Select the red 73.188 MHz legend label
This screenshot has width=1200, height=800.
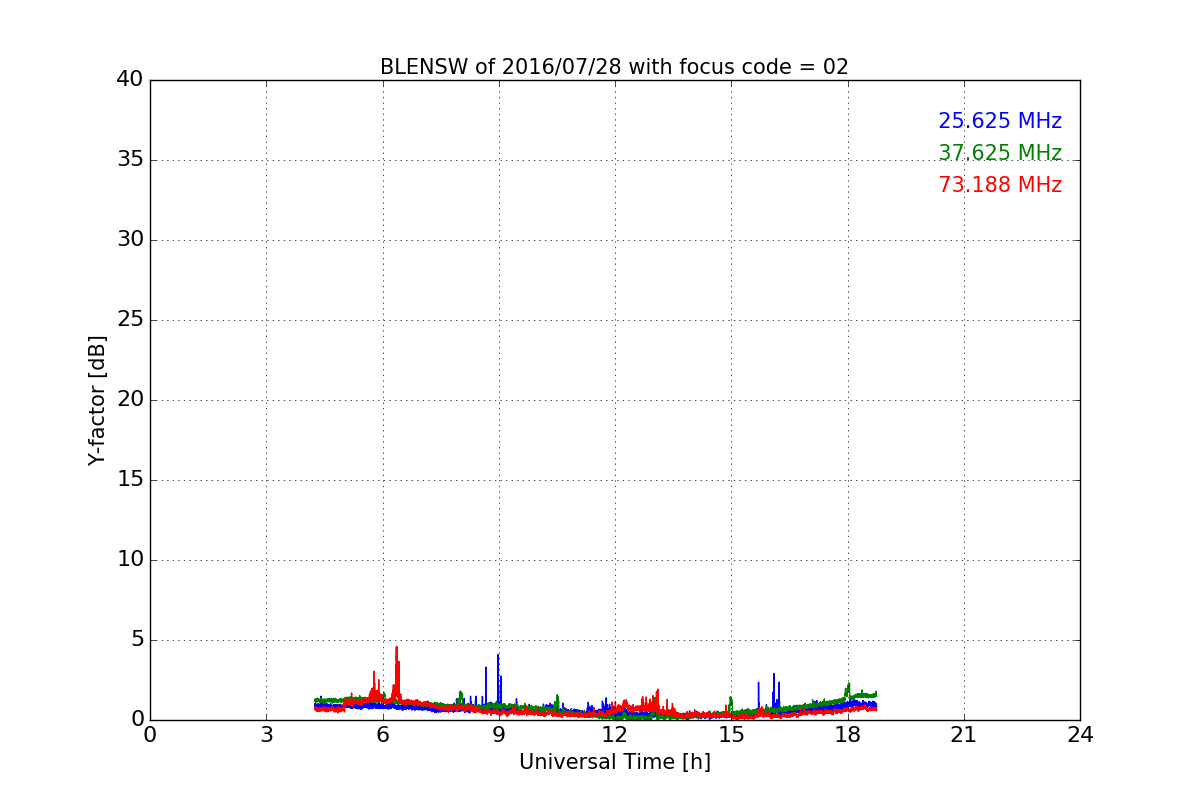[1000, 185]
